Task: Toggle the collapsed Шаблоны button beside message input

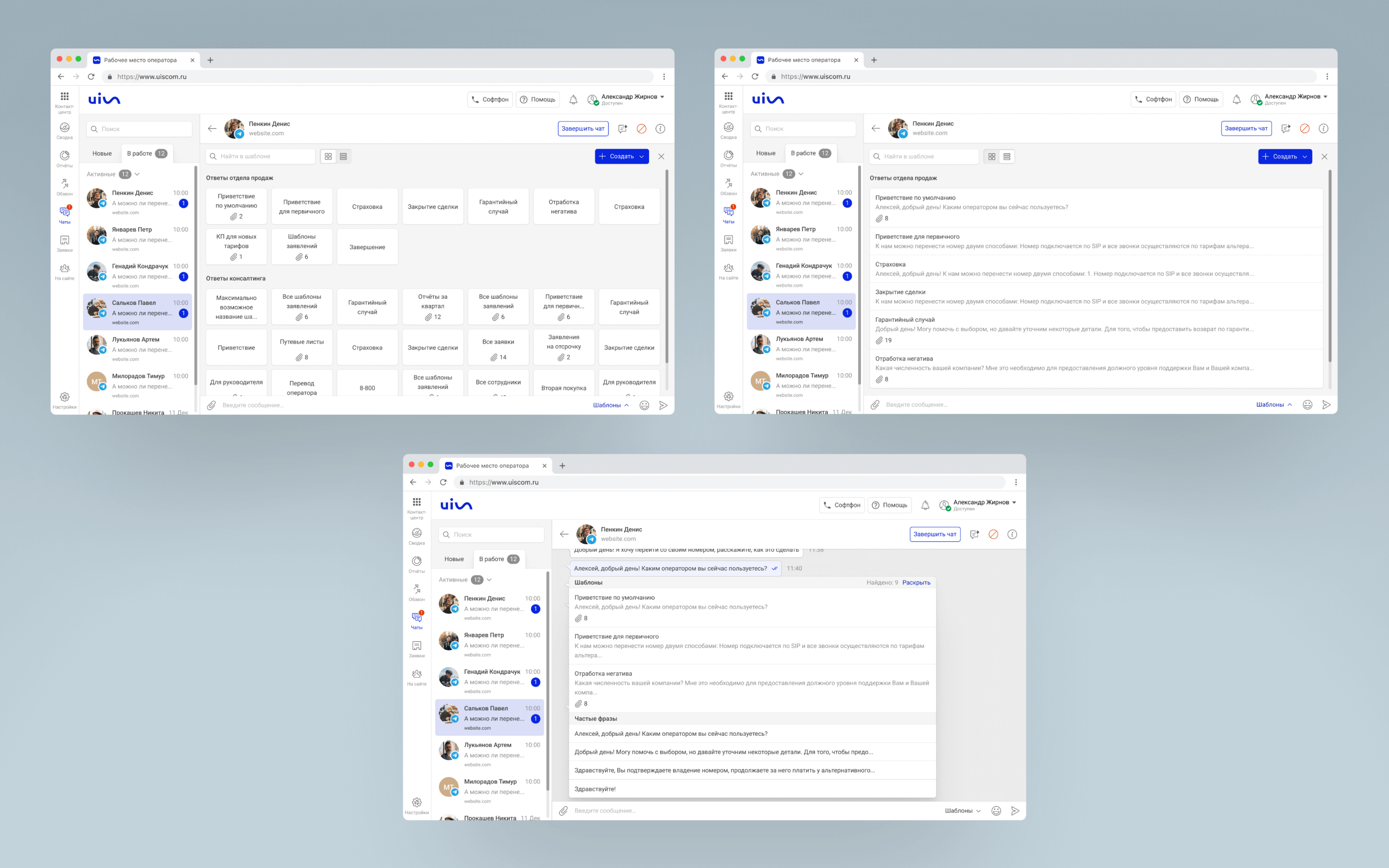Action: (x=962, y=811)
